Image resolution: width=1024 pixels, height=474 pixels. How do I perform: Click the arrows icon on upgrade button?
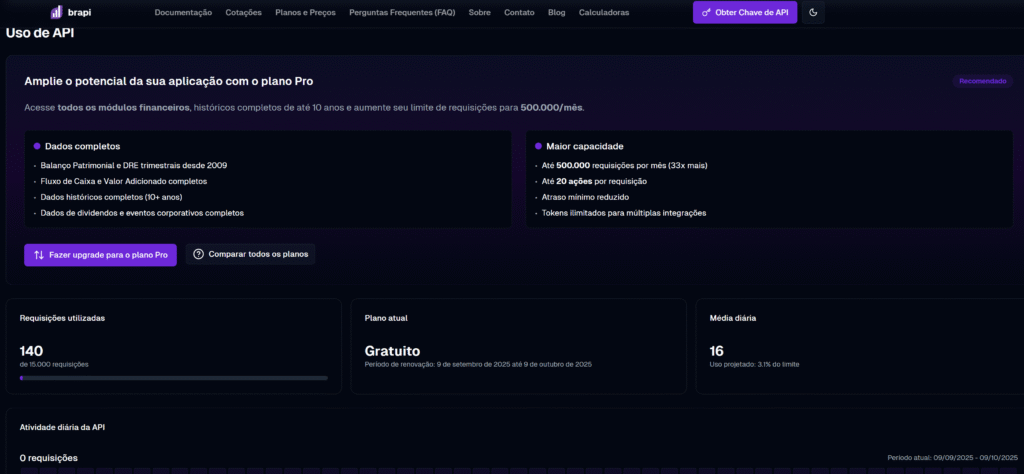39,255
